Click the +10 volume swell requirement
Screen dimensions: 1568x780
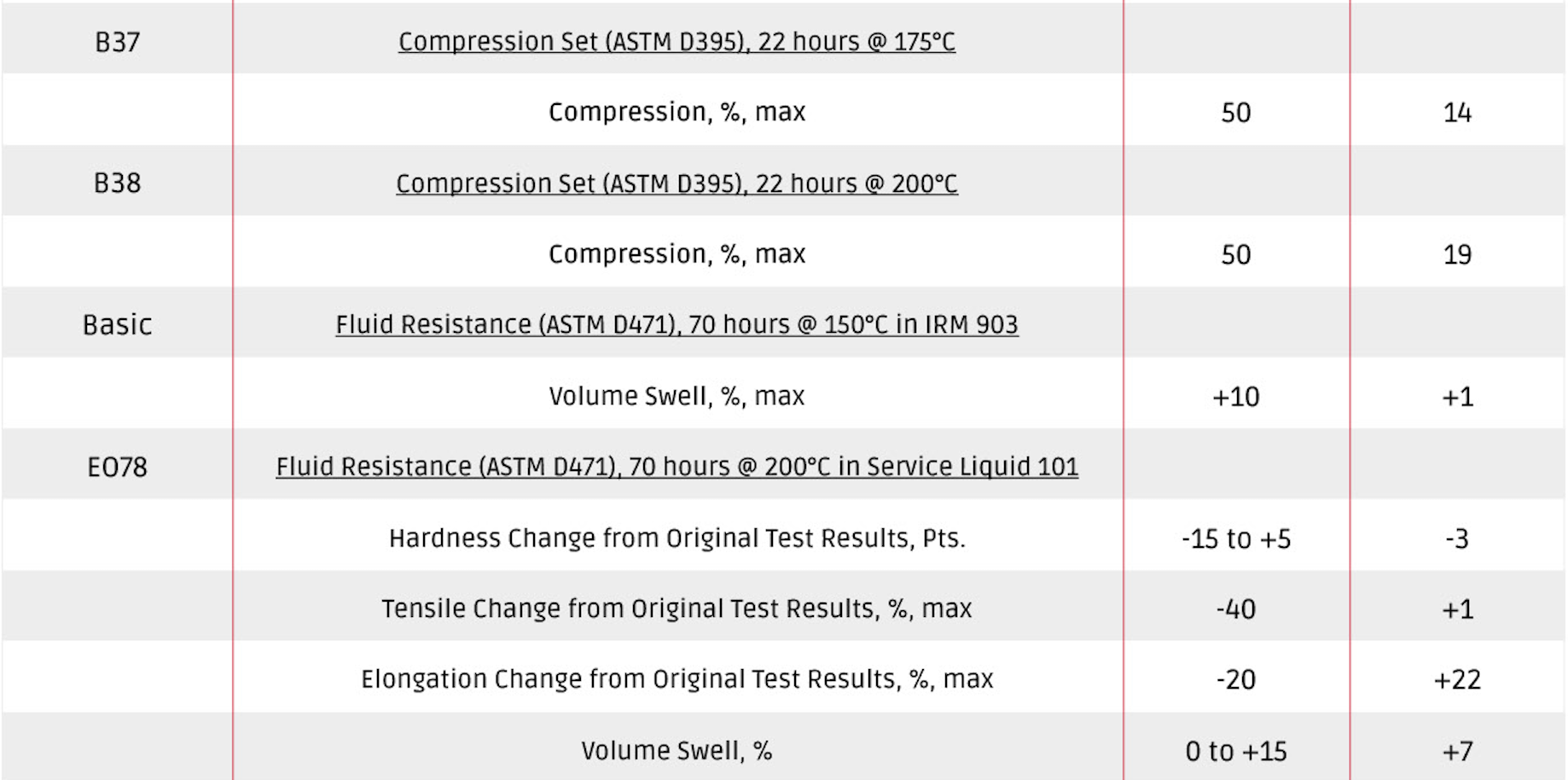[x=1235, y=397]
